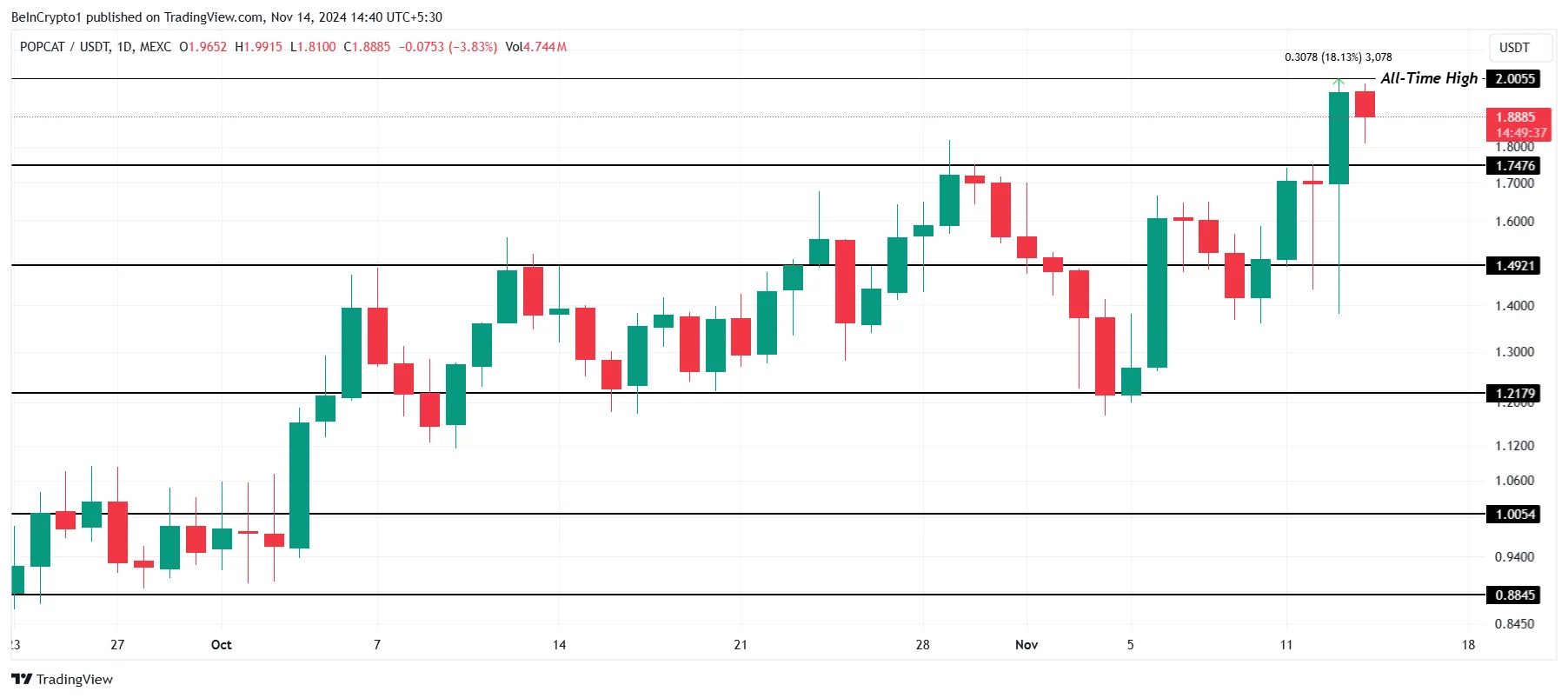The height and width of the screenshot is (698, 1568).
Task: Click the current price 1.8885 red label
Action: pos(1519,124)
